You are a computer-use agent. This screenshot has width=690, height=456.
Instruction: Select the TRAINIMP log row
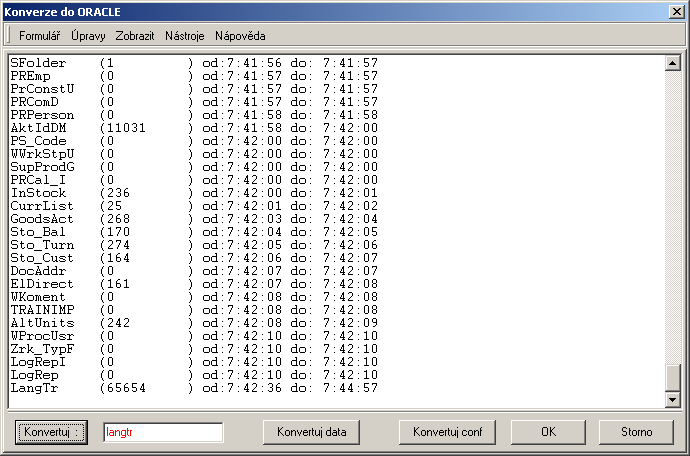[x=194, y=310]
